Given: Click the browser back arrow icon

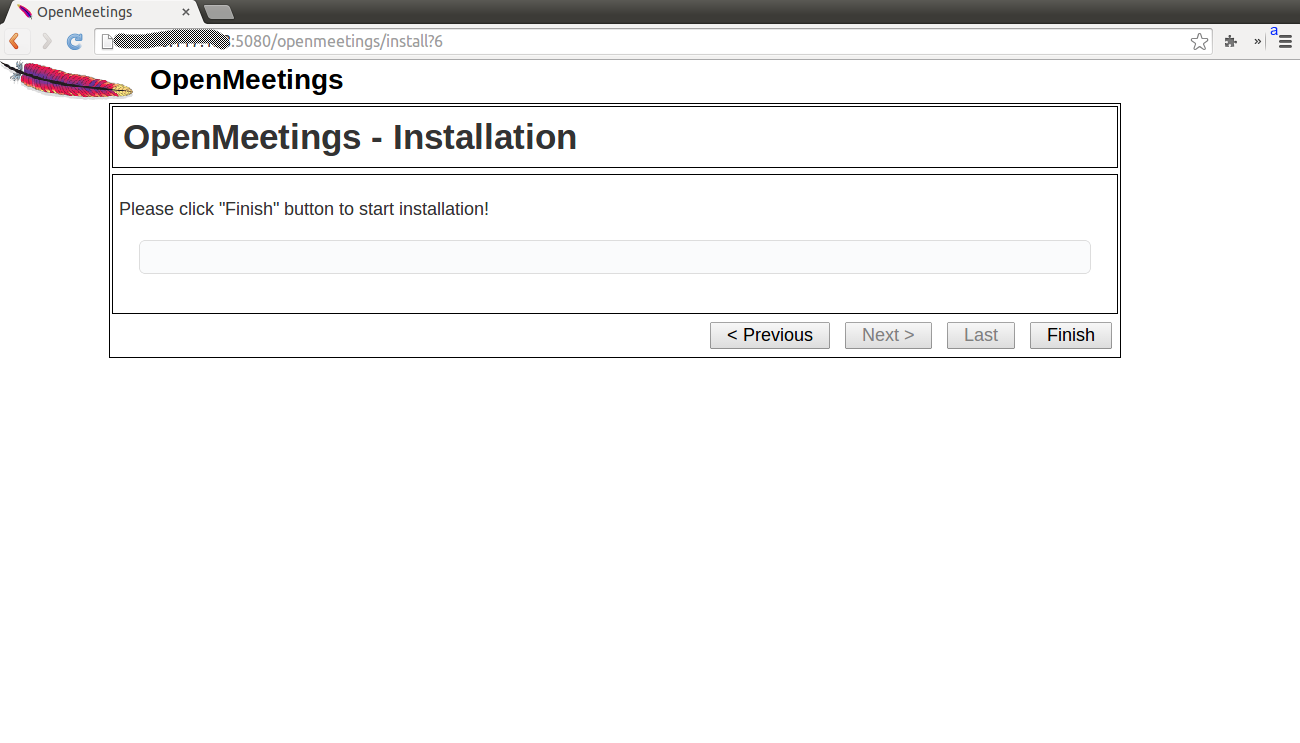Looking at the screenshot, I should click(x=15, y=41).
